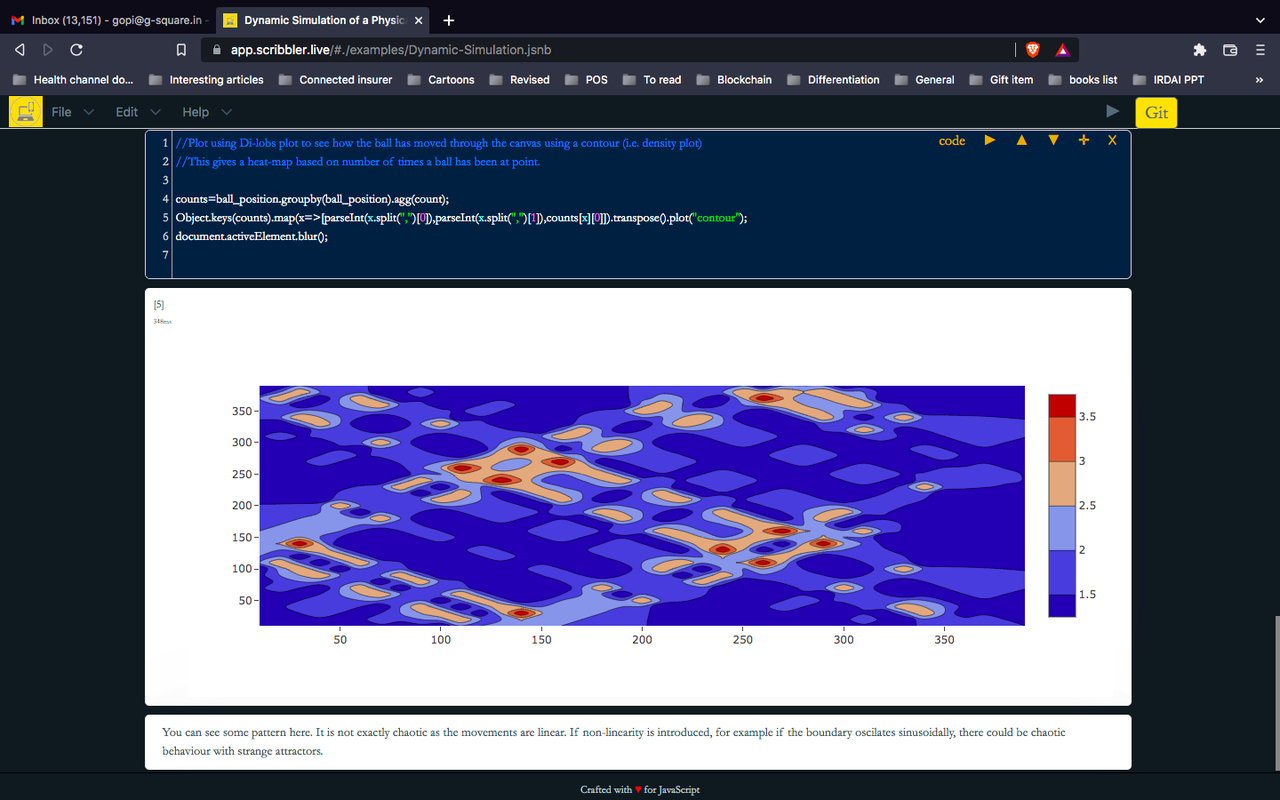This screenshot has height=800, width=1280.
Task: Open the 'To read' bookmarks folder
Action: tap(652, 80)
